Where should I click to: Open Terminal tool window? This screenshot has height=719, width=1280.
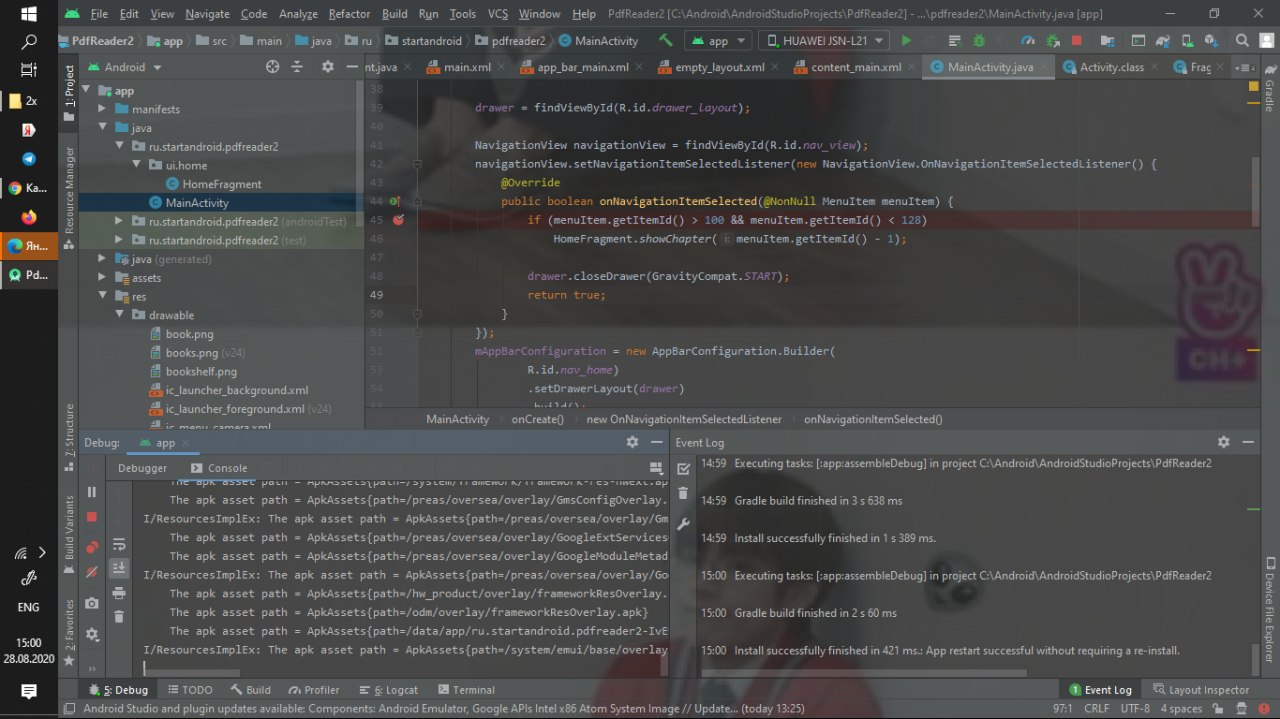tap(465, 690)
